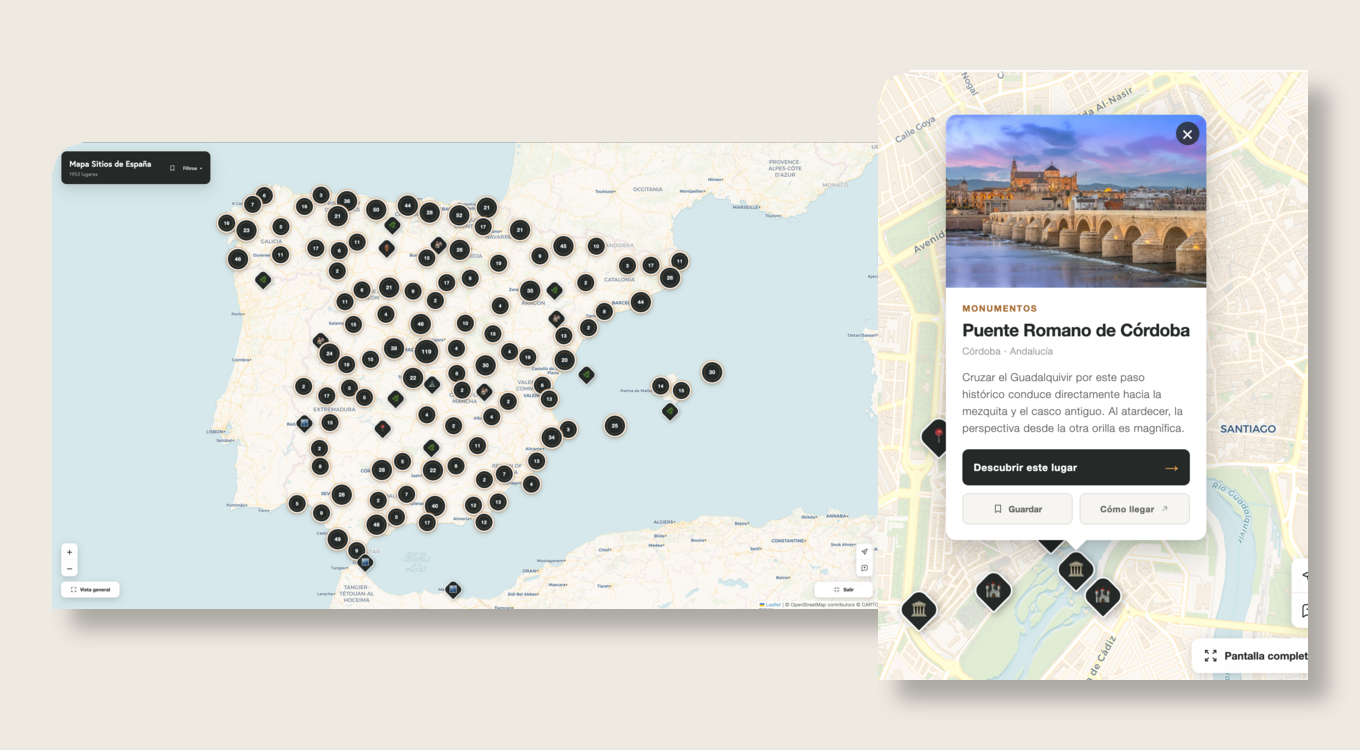Open the Mallorca cluster showing 14
The height and width of the screenshot is (750, 1360).
(x=660, y=386)
